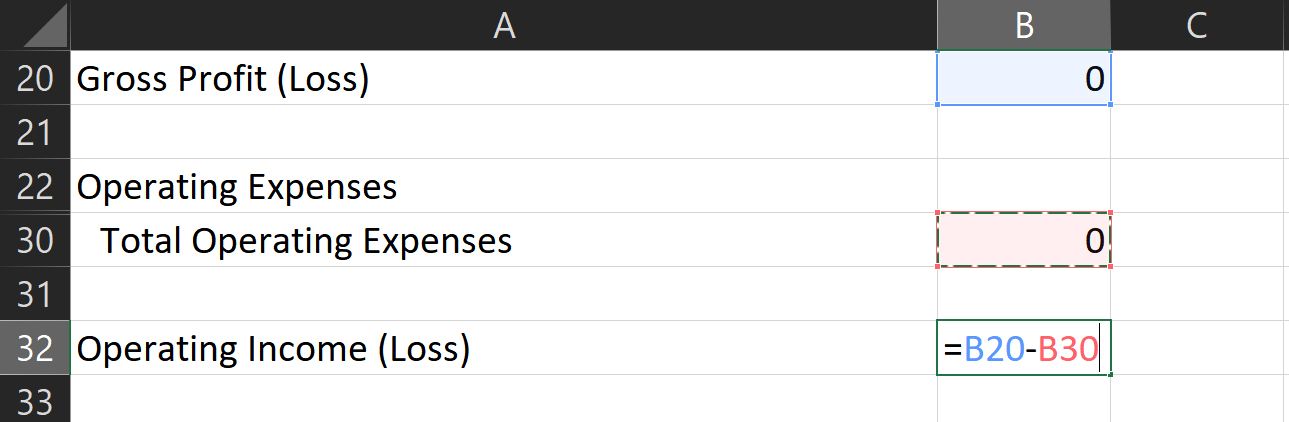Select row 31 header
The width and height of the screenshot is (1289, 422).
coord(35,294)
